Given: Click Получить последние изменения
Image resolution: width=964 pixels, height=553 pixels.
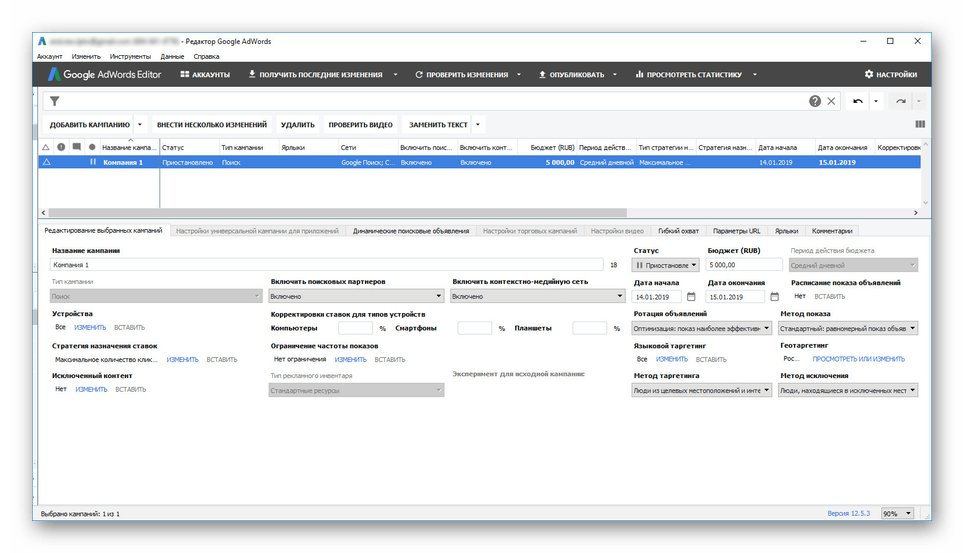Looking at the screenshot, I should click(315, 74).
